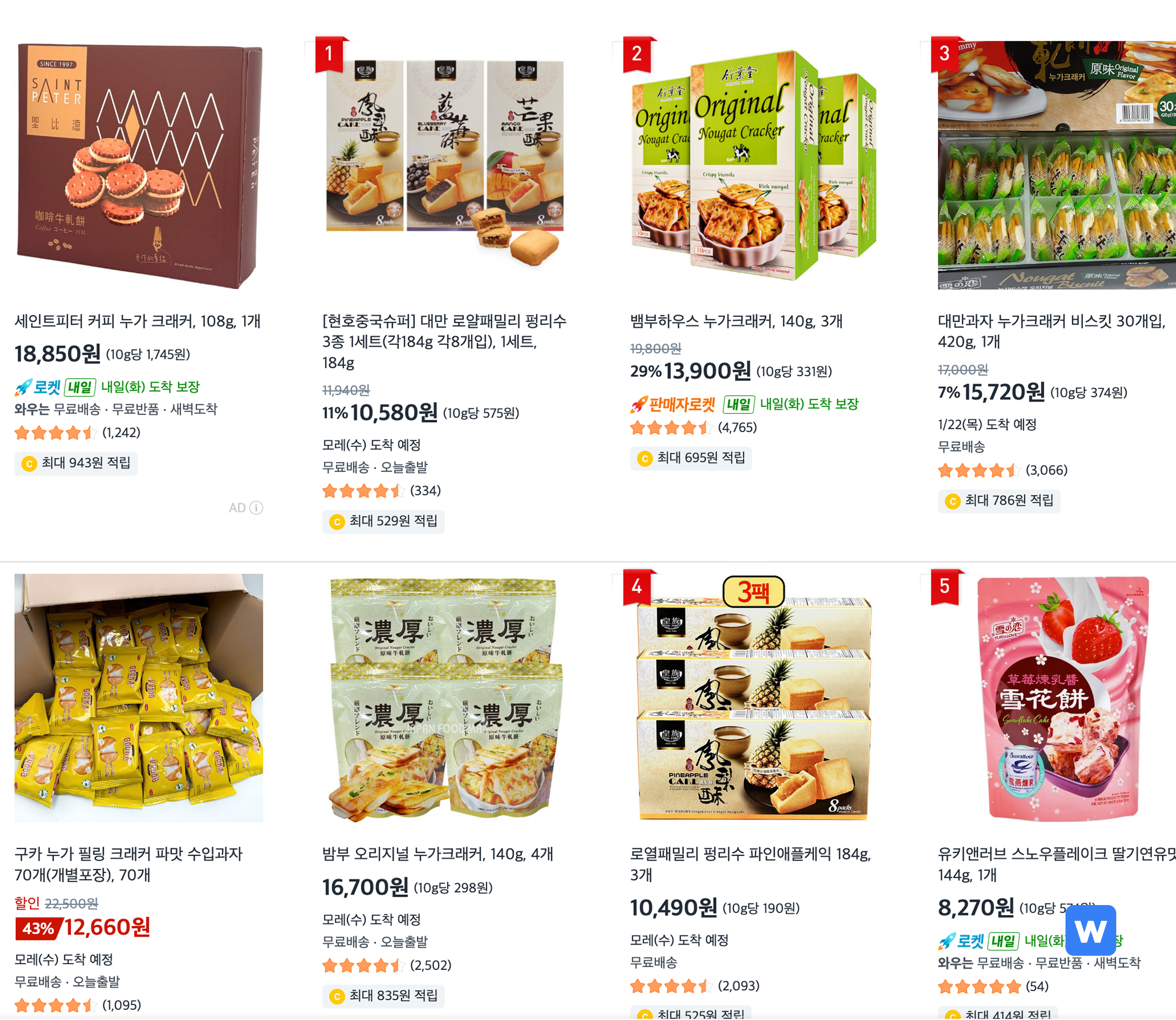Click the 최대 943원 적립 coin badge
Image resolution: width=1176 pixels, height=1020 pixels.
click(x=76, y=463)
